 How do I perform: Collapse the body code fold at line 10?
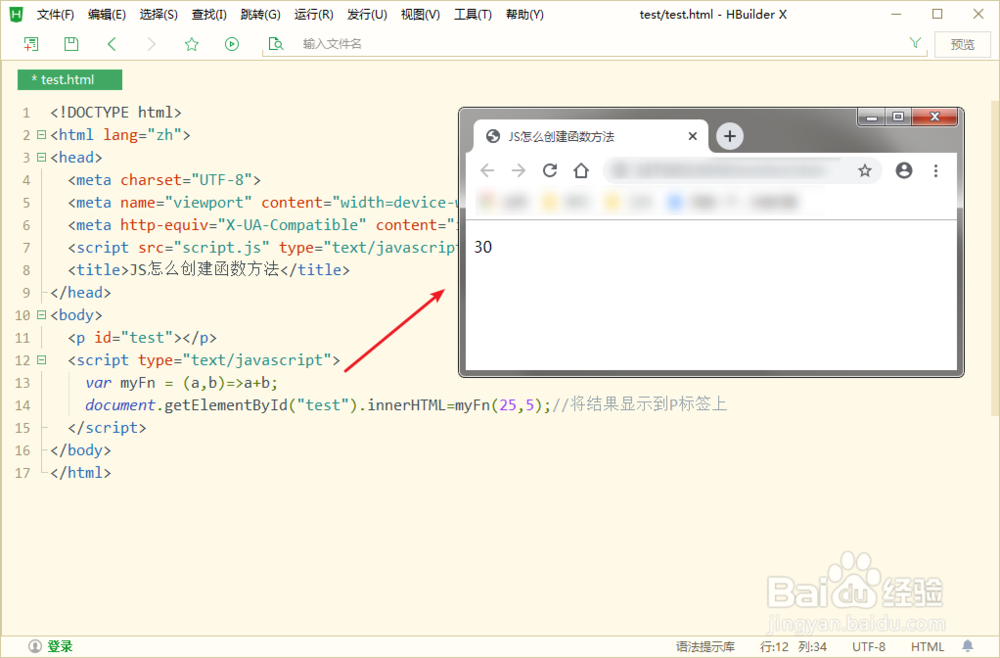[41, 314]
